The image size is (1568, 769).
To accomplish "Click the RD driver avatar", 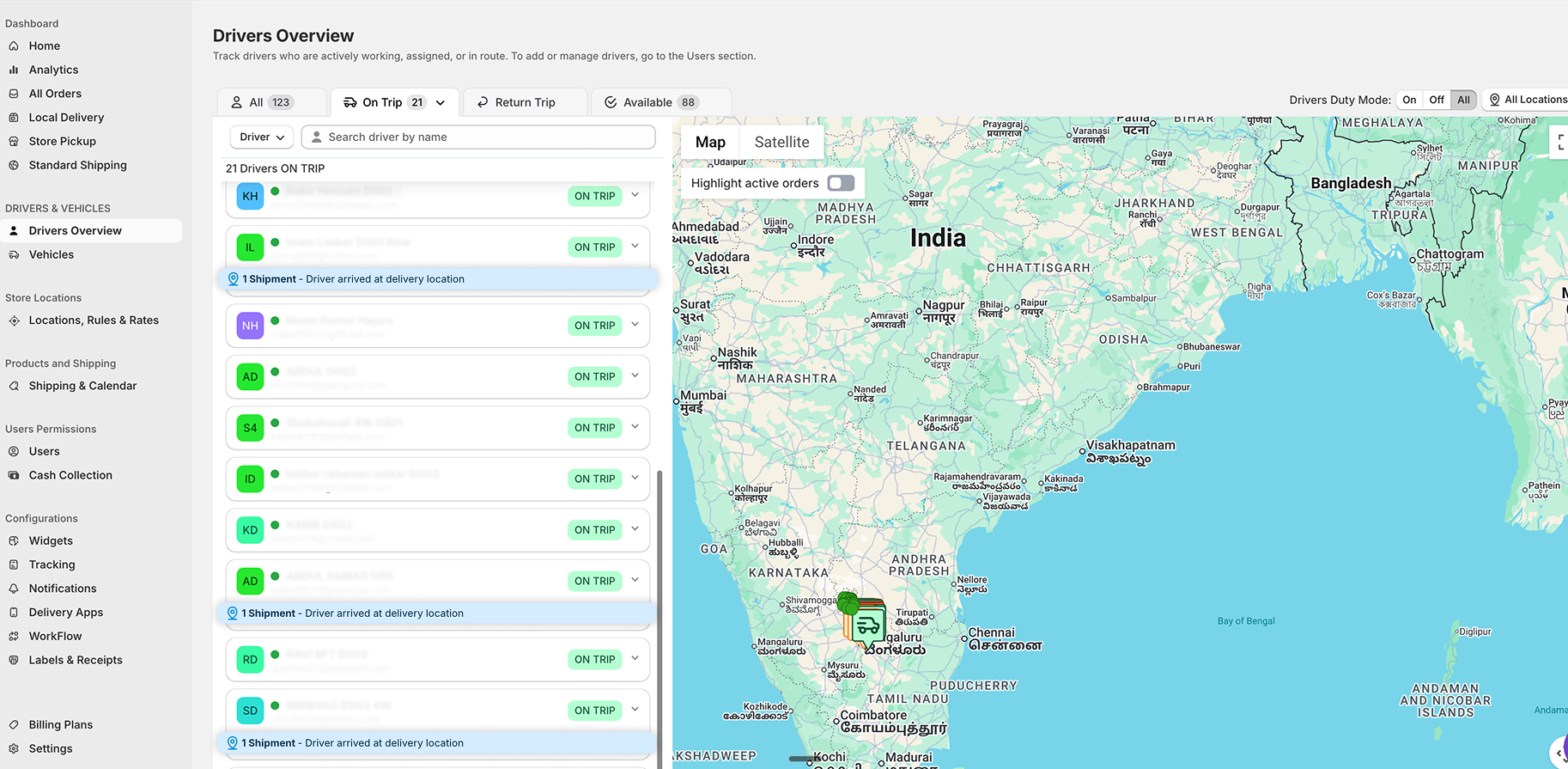I will tap(250, 660).
